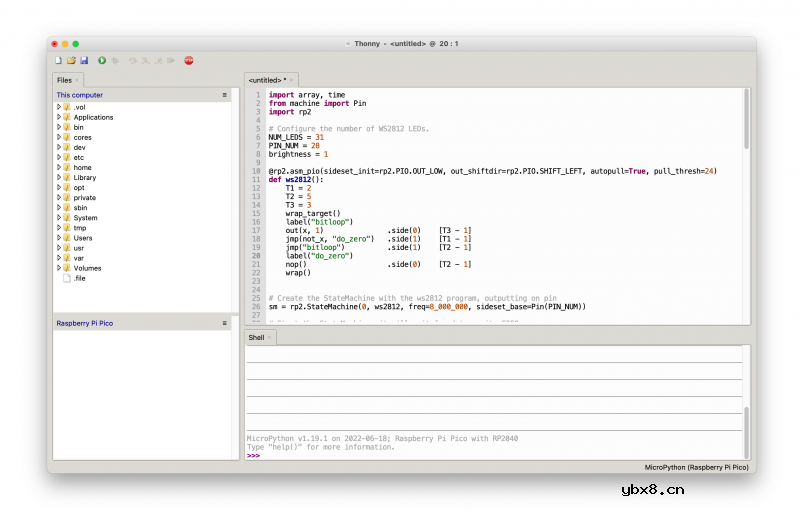This screenshot has height=520, width=800.
Task: Click the This computer header link
Action: pyautogui.click(x=80, y=95)
